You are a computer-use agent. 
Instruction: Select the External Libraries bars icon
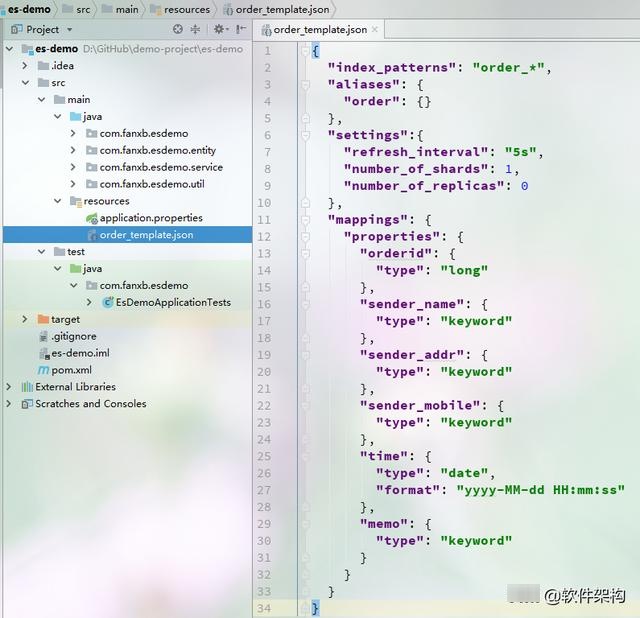click(x=27, y=387)
